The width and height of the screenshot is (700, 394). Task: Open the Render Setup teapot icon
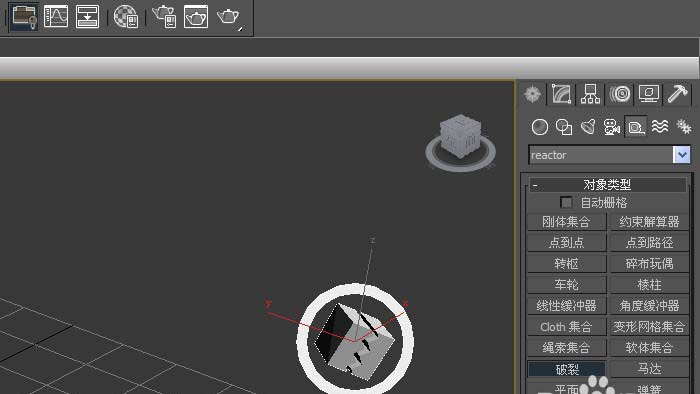164,17
